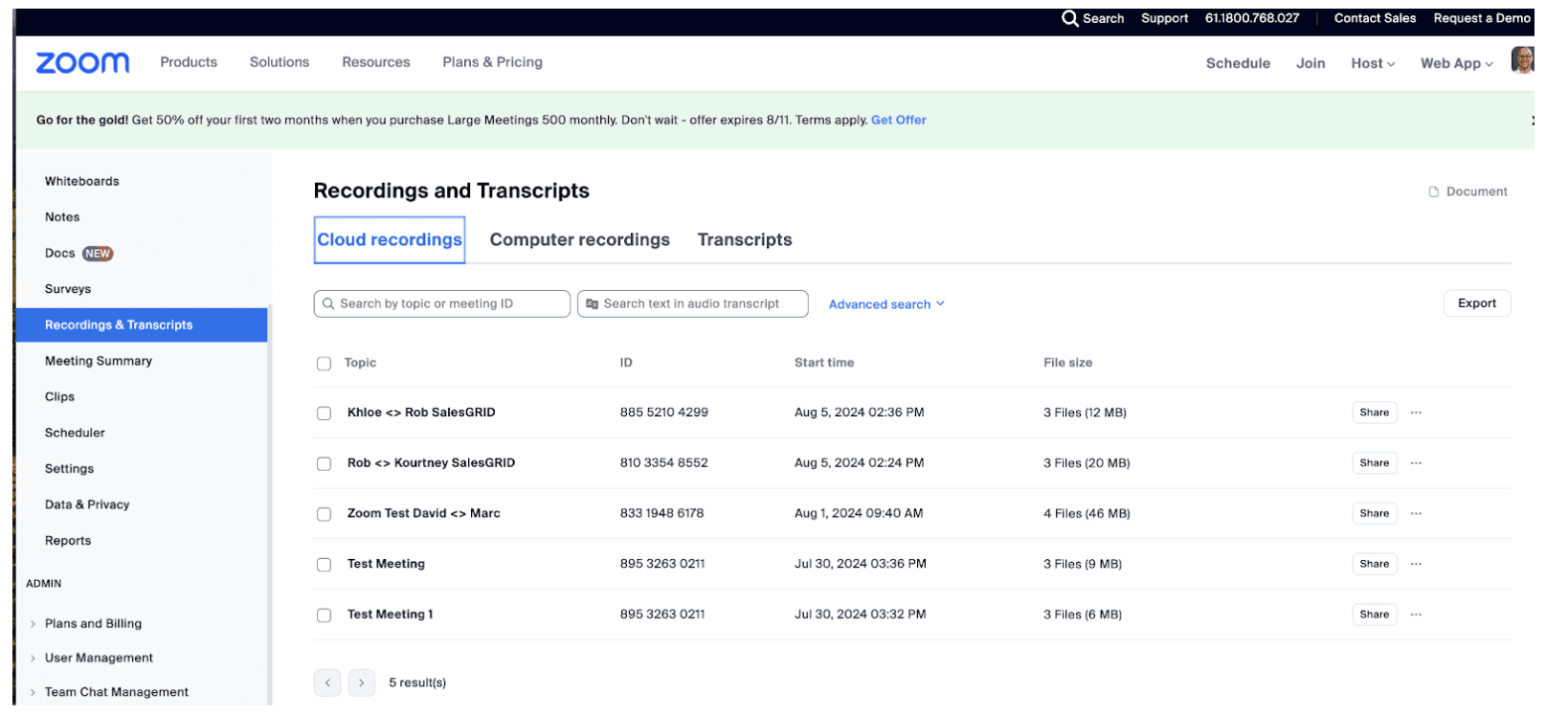Image resolution: width=1568 pixels, height=716 pixels.
Task: Open the Host dropdown menu
Action: pyautogui.click(x=1373, y=63)
